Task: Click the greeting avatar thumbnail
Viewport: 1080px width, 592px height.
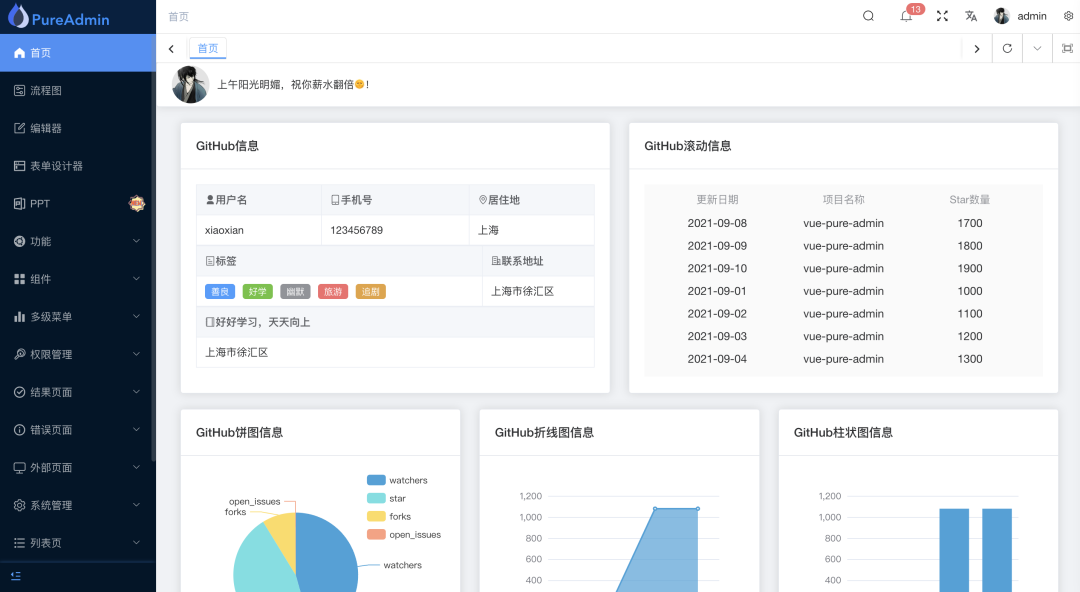Action: [x=190, y=84]
